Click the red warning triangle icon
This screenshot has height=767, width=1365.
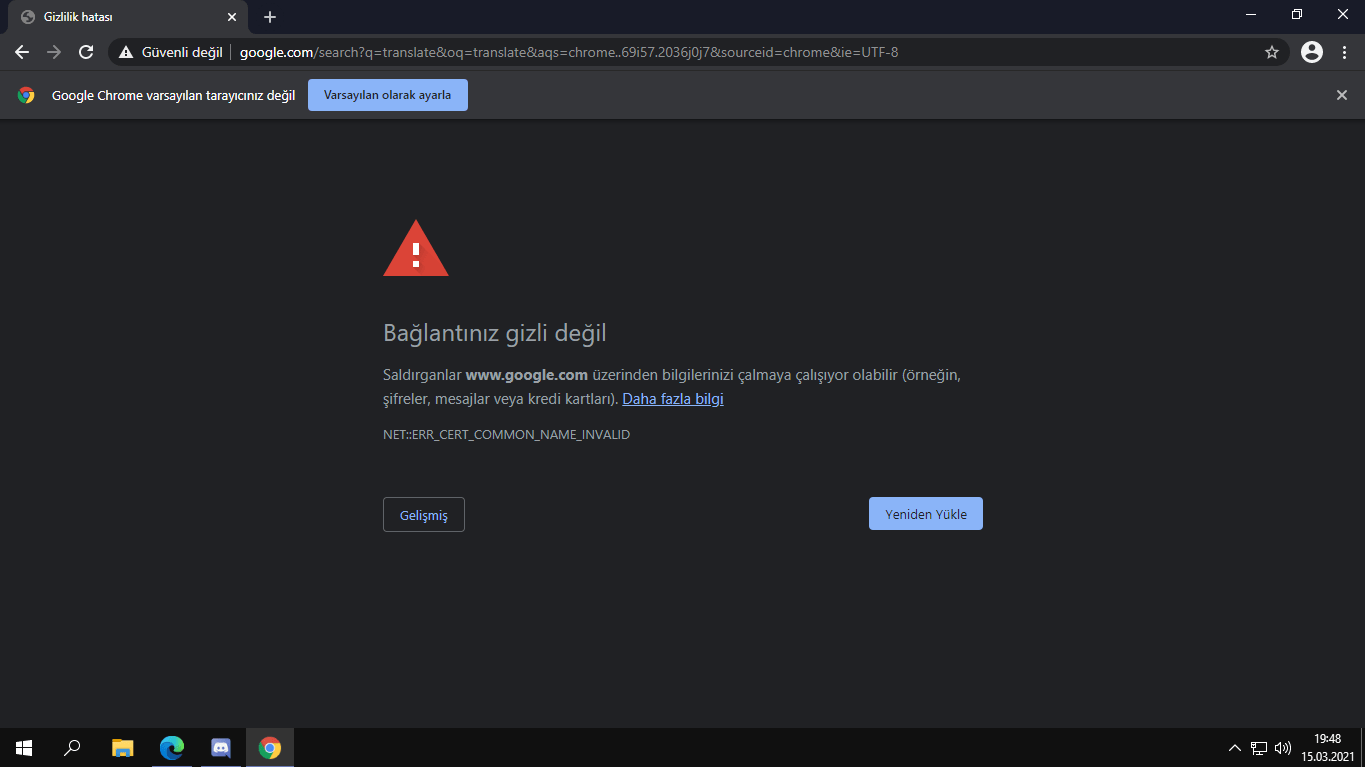tap(416, 248)
